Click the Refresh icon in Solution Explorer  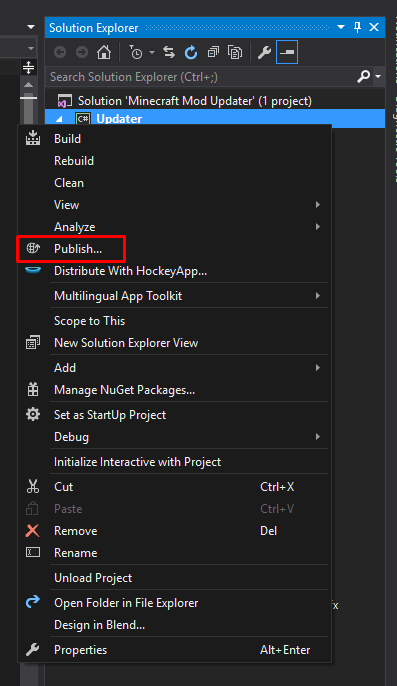click(191, 52)
